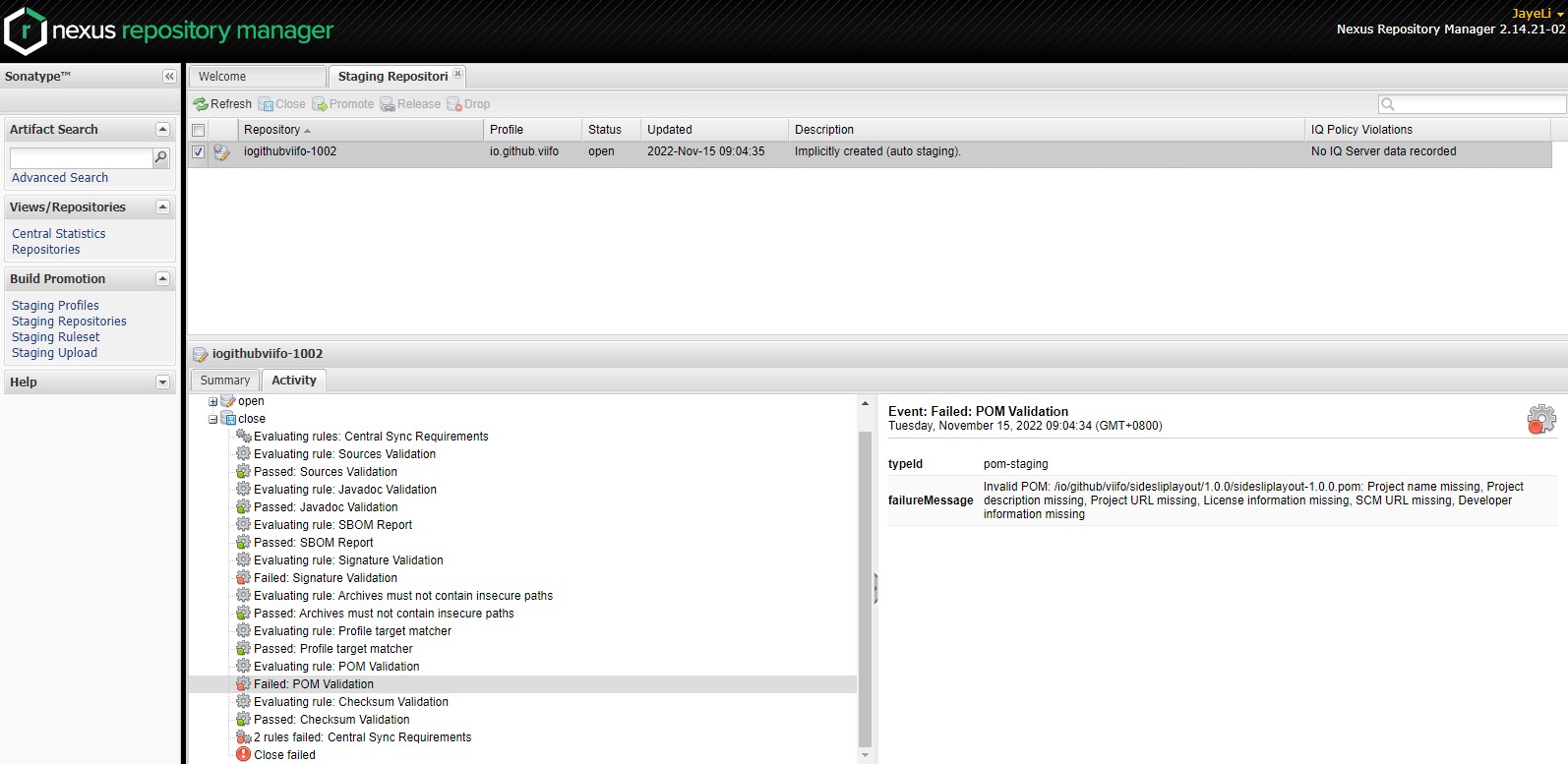The height and width of the screenshot is (764, 1568).
Task: Click the scrollbar down arrow in activity tree
Action: pyautogui.click(x=866, y=756)
